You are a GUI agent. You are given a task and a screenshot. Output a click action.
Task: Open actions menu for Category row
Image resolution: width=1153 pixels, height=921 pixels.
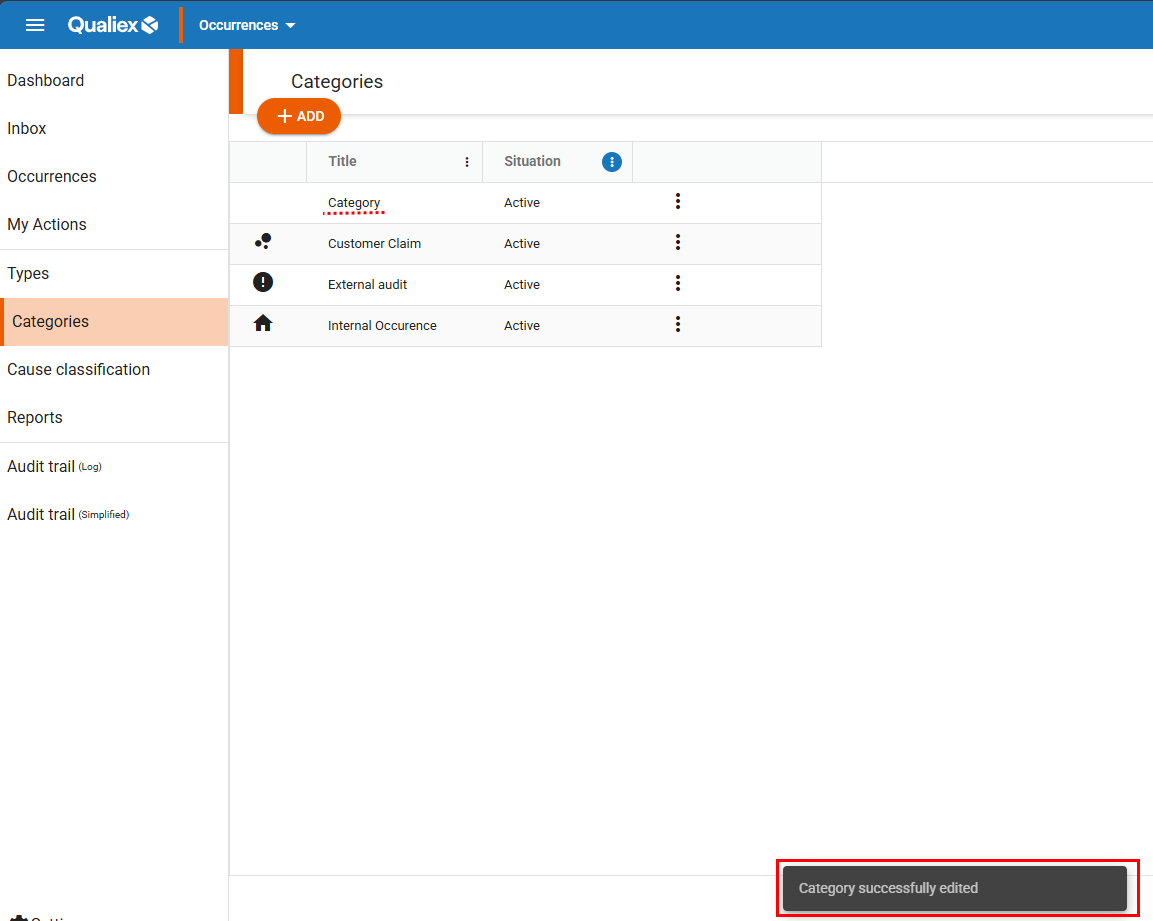[678, 202]
